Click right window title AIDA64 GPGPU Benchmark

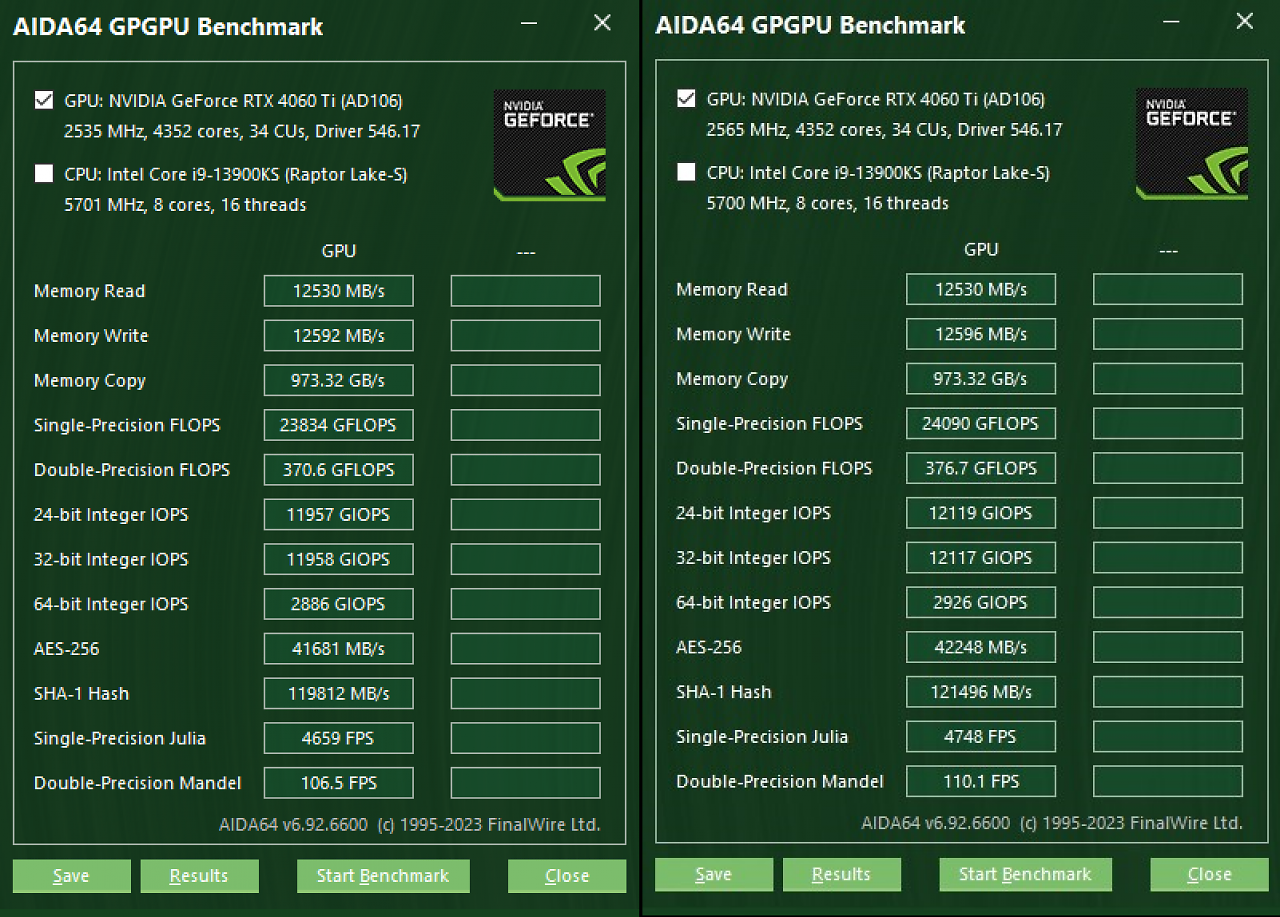[810, 25]
